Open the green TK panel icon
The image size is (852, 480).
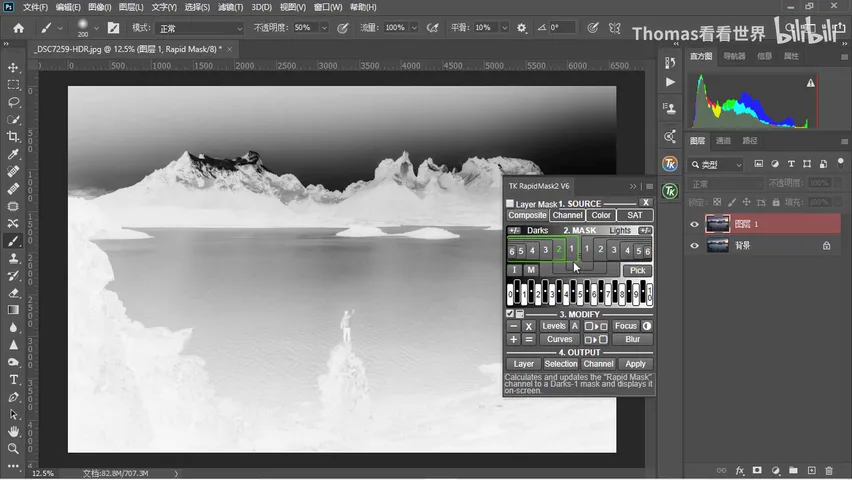(x=670, y=191)
